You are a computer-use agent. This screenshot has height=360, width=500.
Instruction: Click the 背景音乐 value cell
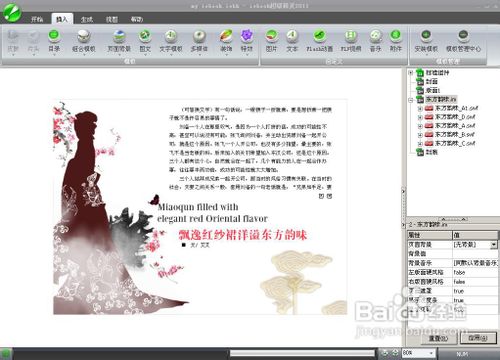pos(475,263)
